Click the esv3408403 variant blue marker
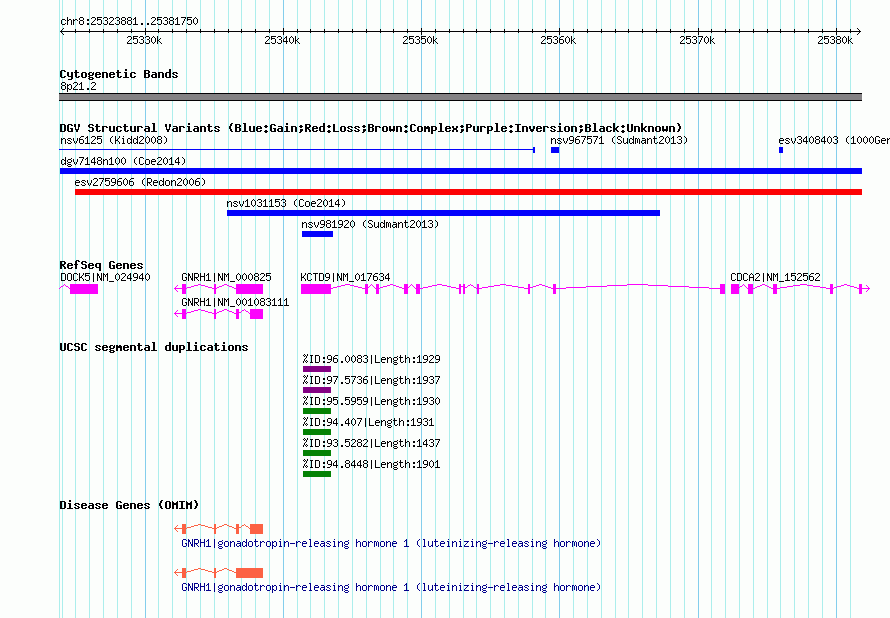The width and height of the screenshot is (890, 618). coord(781,150)
